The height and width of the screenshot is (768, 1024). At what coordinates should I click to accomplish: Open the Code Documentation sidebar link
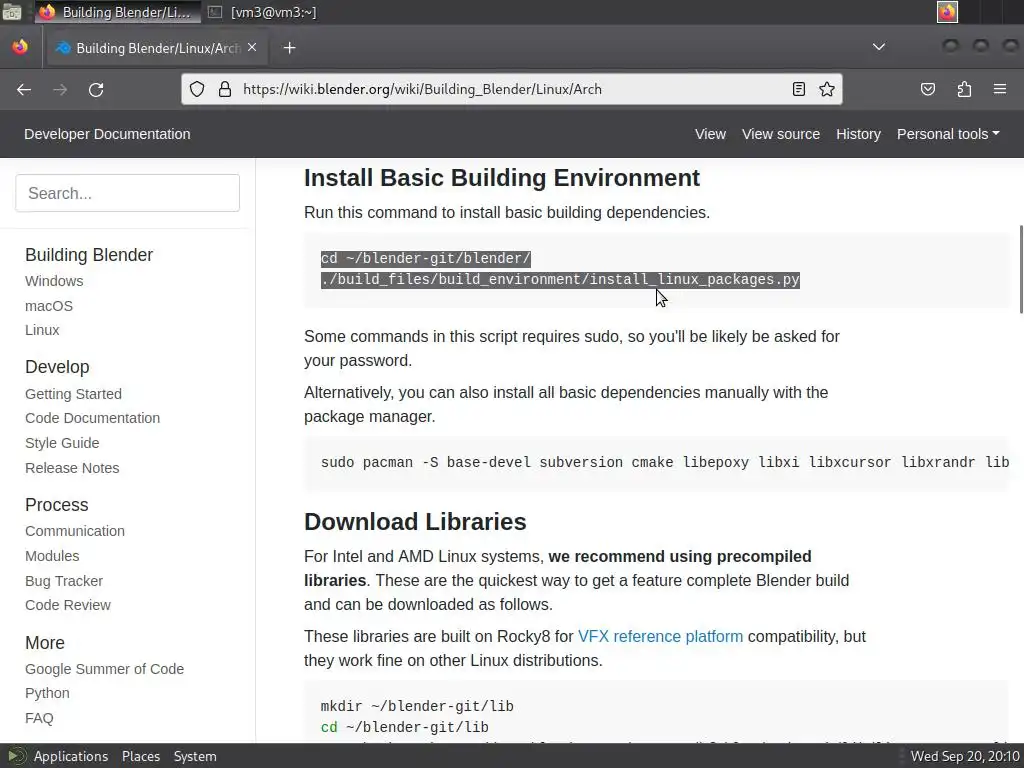coord(92,418)
